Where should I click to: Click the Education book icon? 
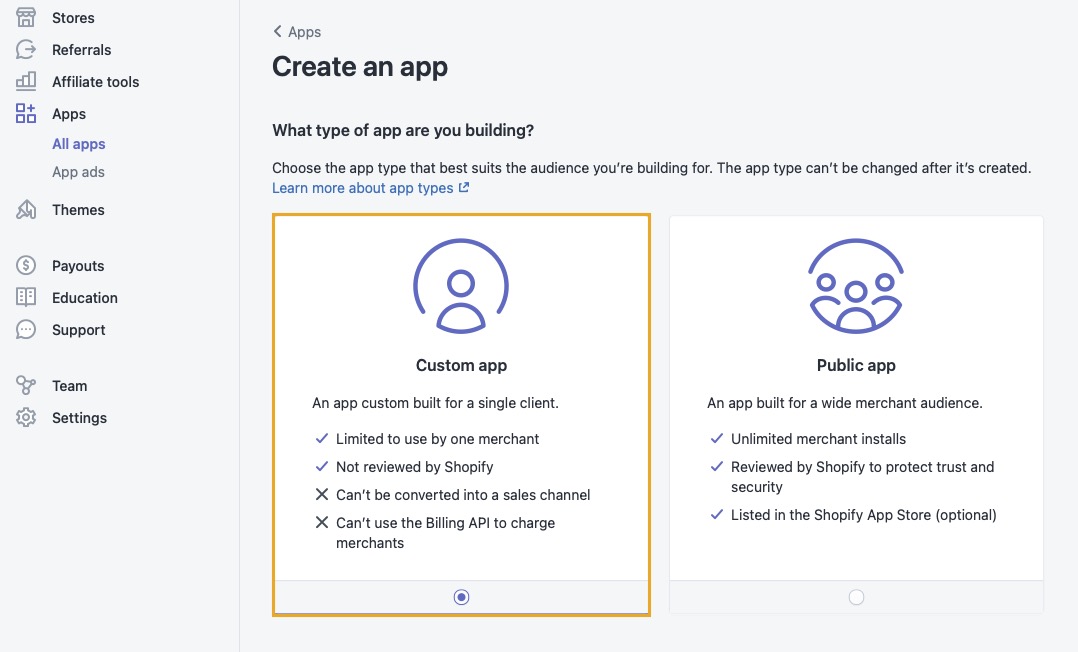tap(26, 298)
